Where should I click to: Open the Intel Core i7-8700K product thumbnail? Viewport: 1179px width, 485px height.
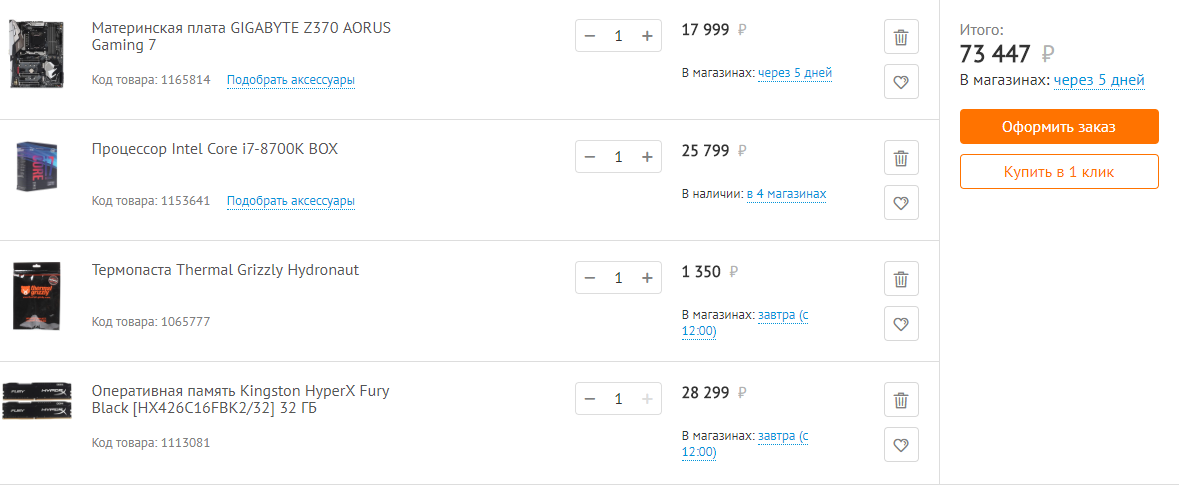point(37,166)
